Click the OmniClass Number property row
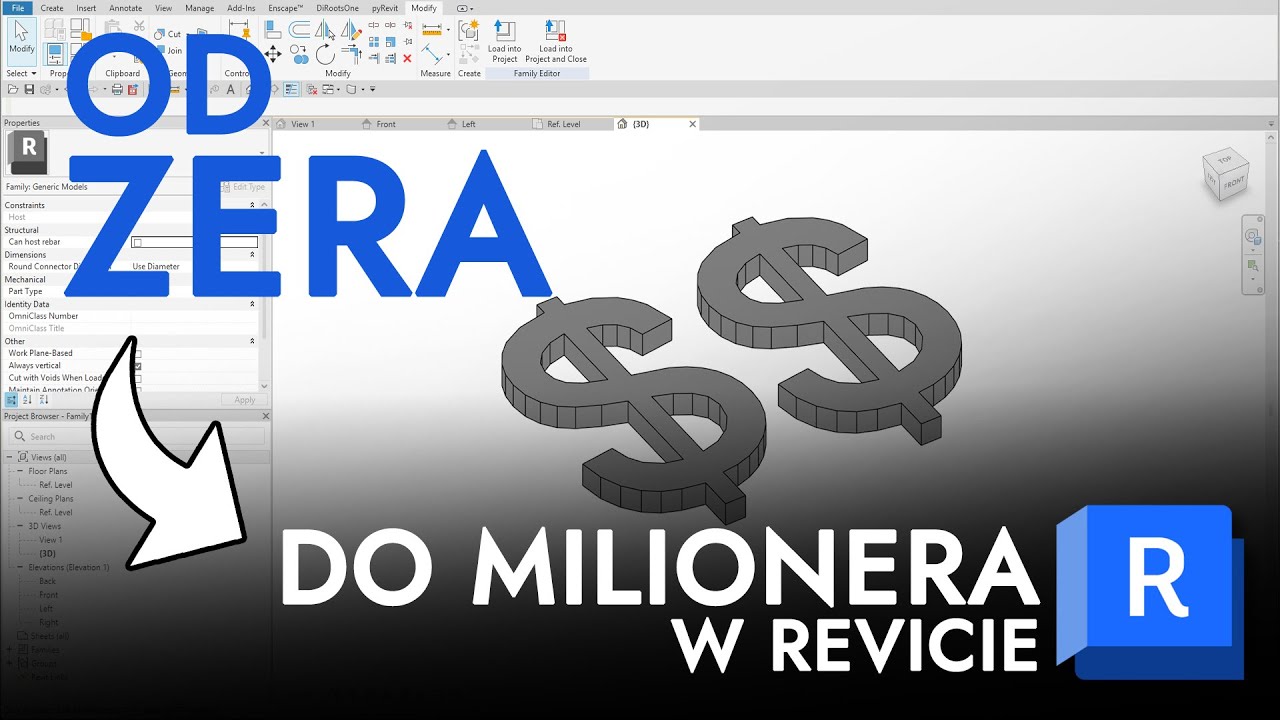This screenshot has width=1280, height=720. coord(131,316)
